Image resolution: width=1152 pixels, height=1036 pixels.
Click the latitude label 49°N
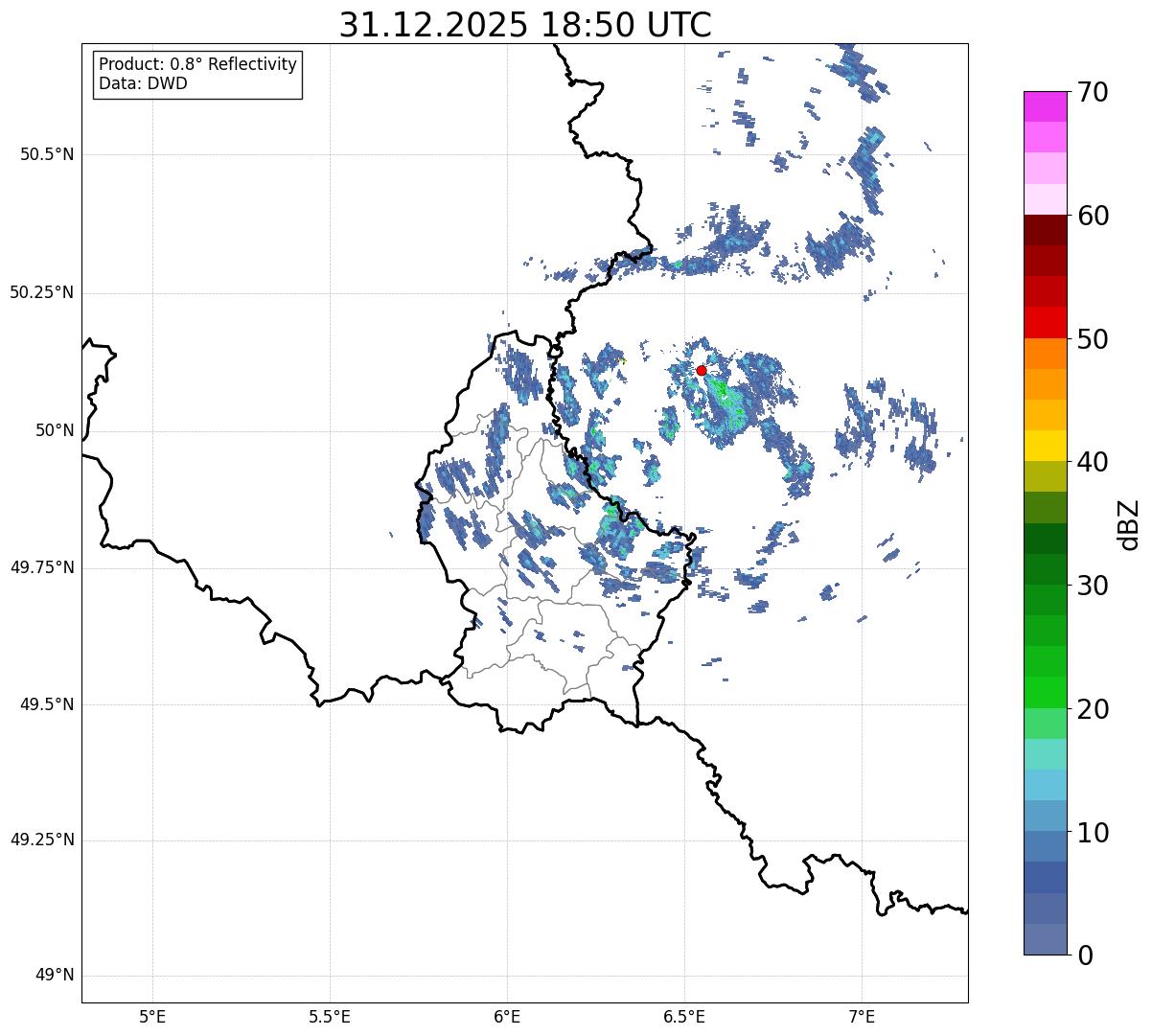55,976
